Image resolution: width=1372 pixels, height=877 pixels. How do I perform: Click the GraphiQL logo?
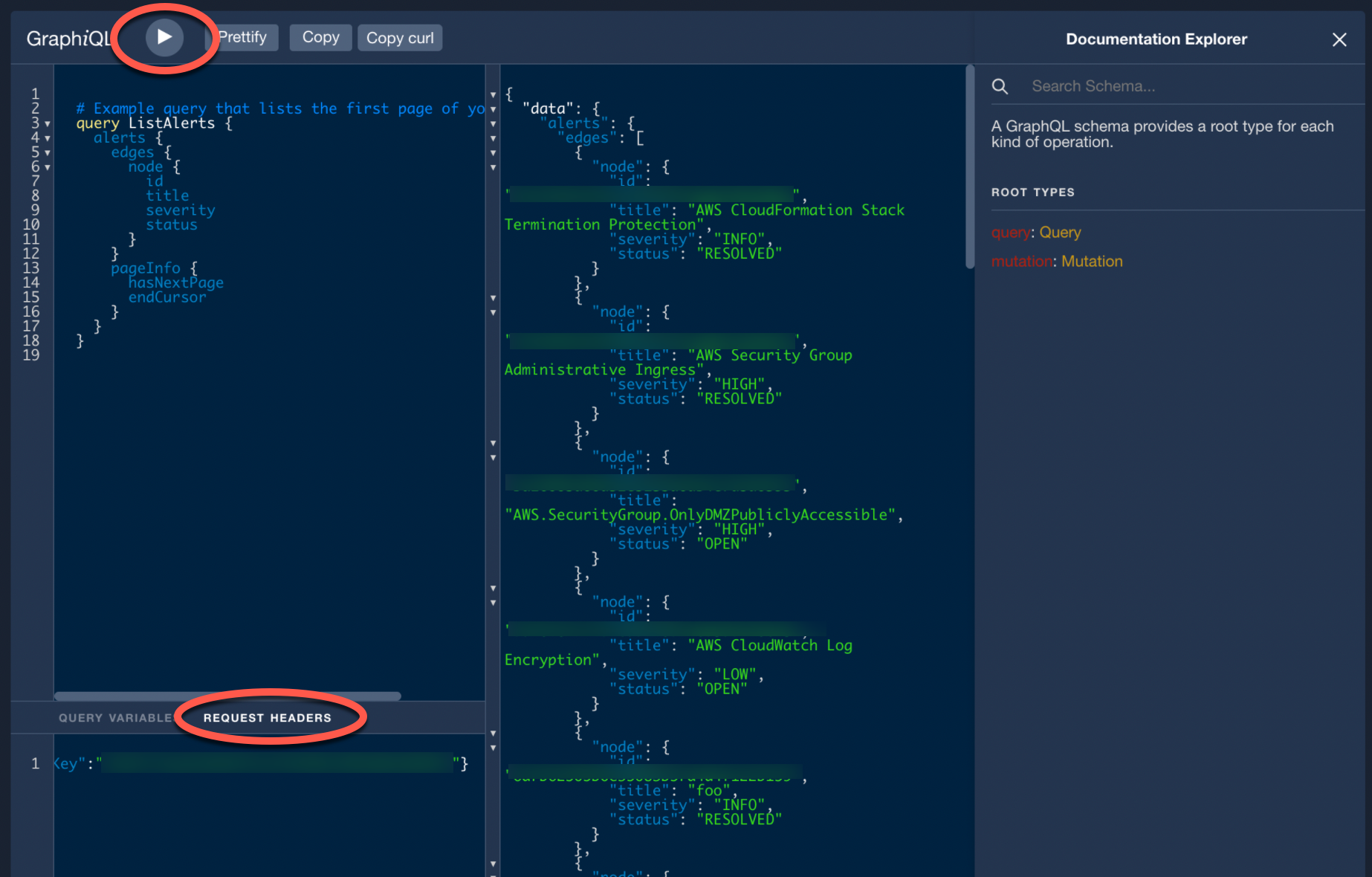[x=69, y=38]
